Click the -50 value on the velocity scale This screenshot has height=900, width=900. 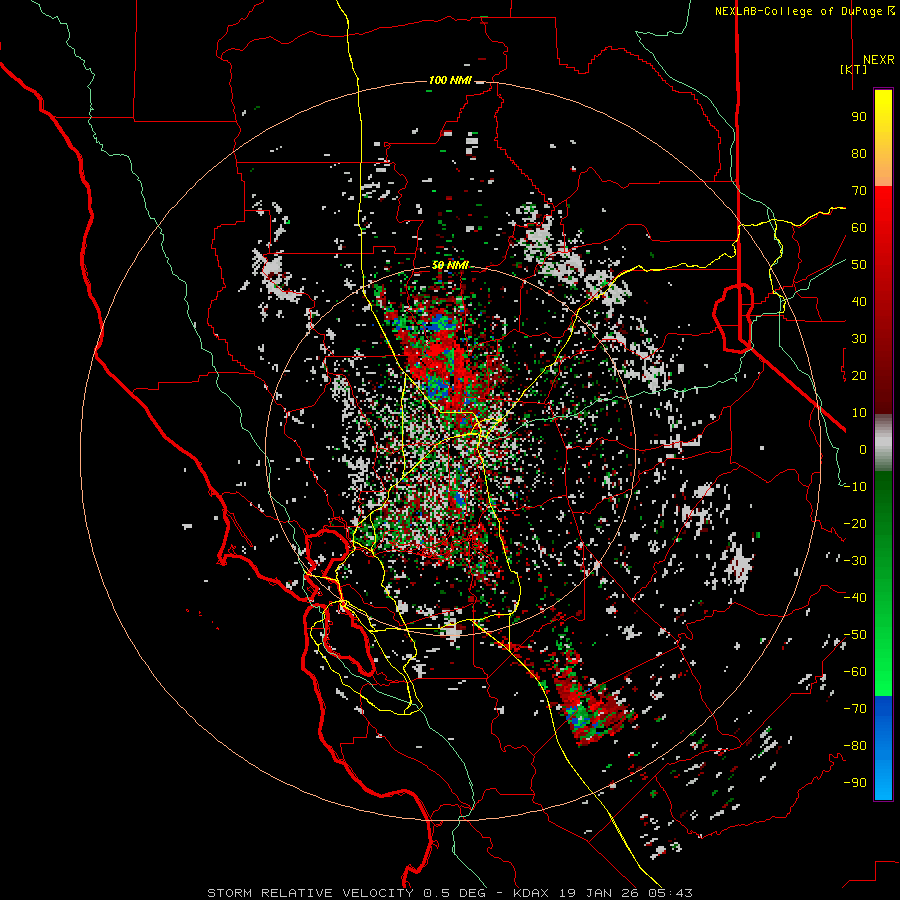[855, 635]
